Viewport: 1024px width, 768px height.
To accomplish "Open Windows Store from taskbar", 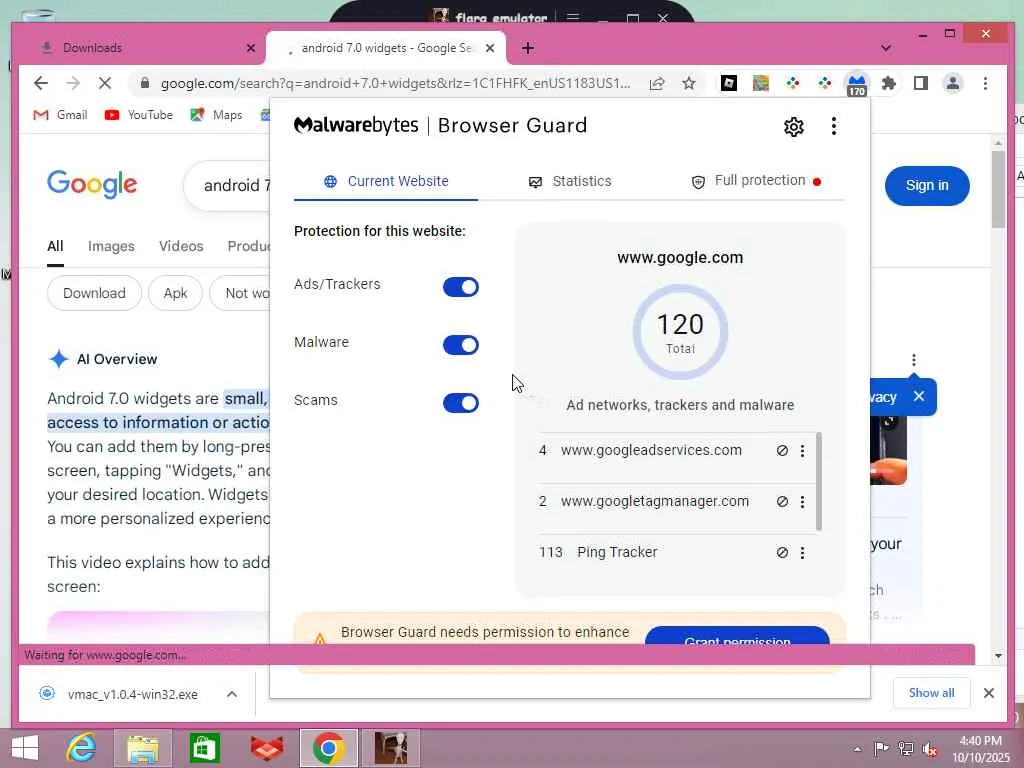I will coord(204,748).
